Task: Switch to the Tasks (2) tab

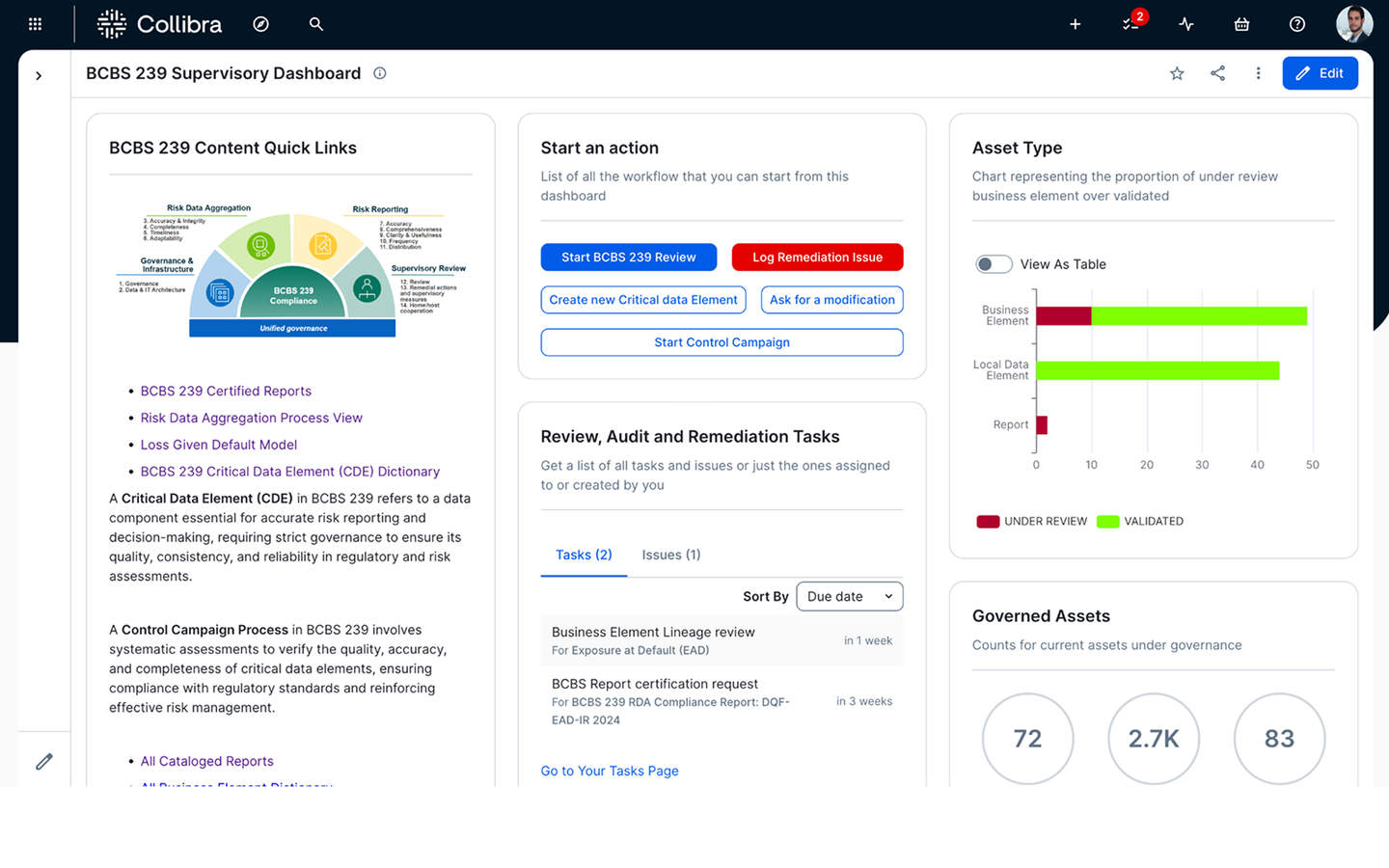Action: (584, 555)
